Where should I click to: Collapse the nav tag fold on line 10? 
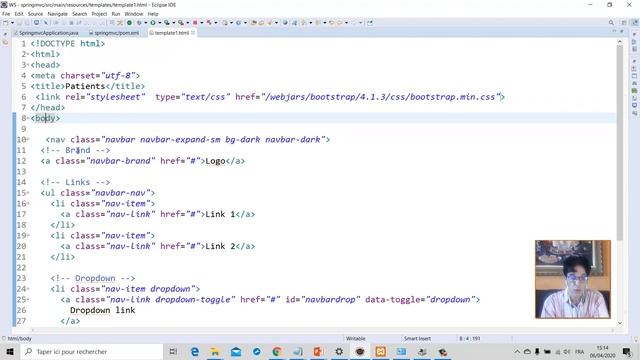click(x=28, y=140)
